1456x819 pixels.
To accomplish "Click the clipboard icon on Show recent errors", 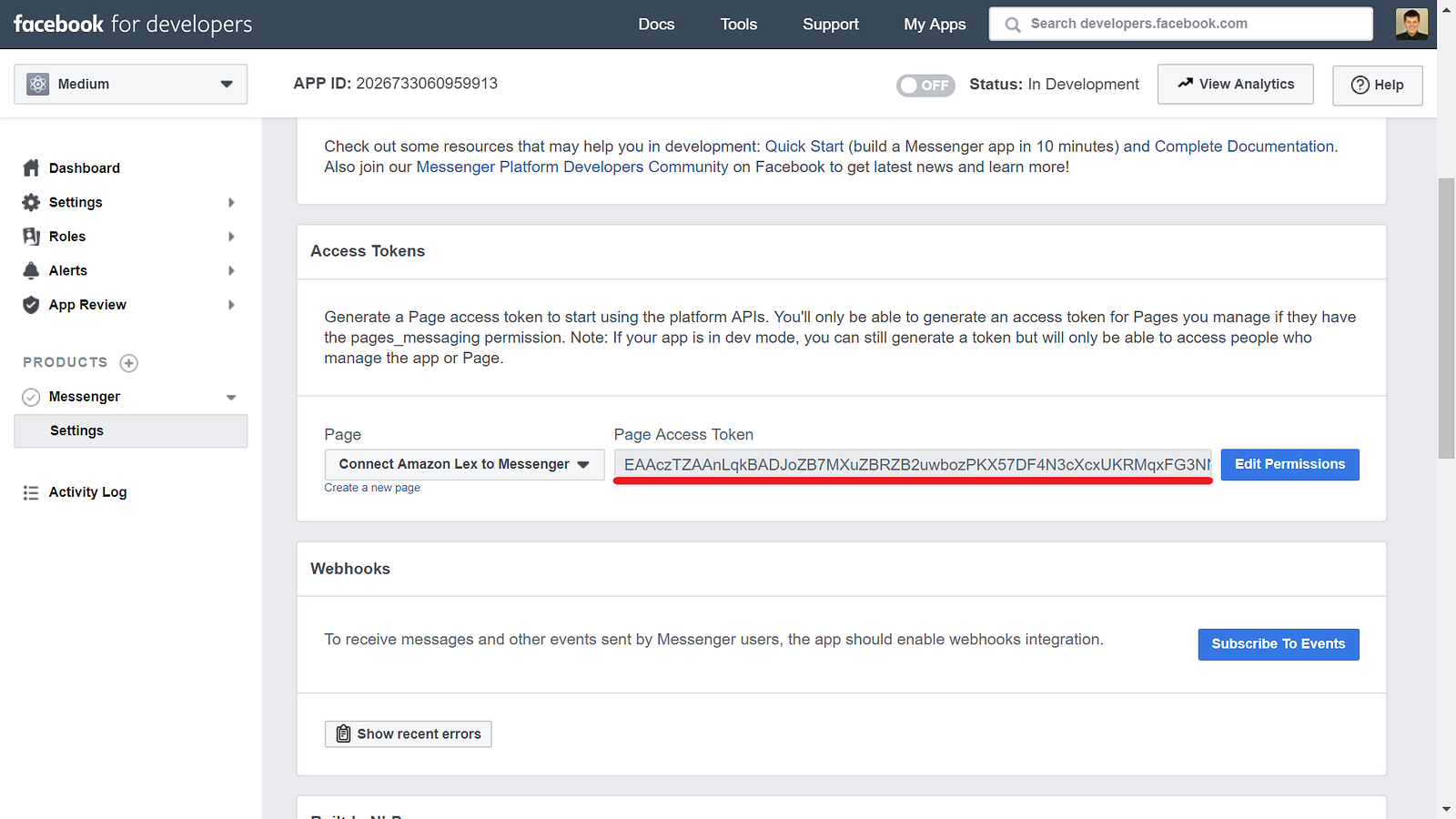I will pos(343,733).
